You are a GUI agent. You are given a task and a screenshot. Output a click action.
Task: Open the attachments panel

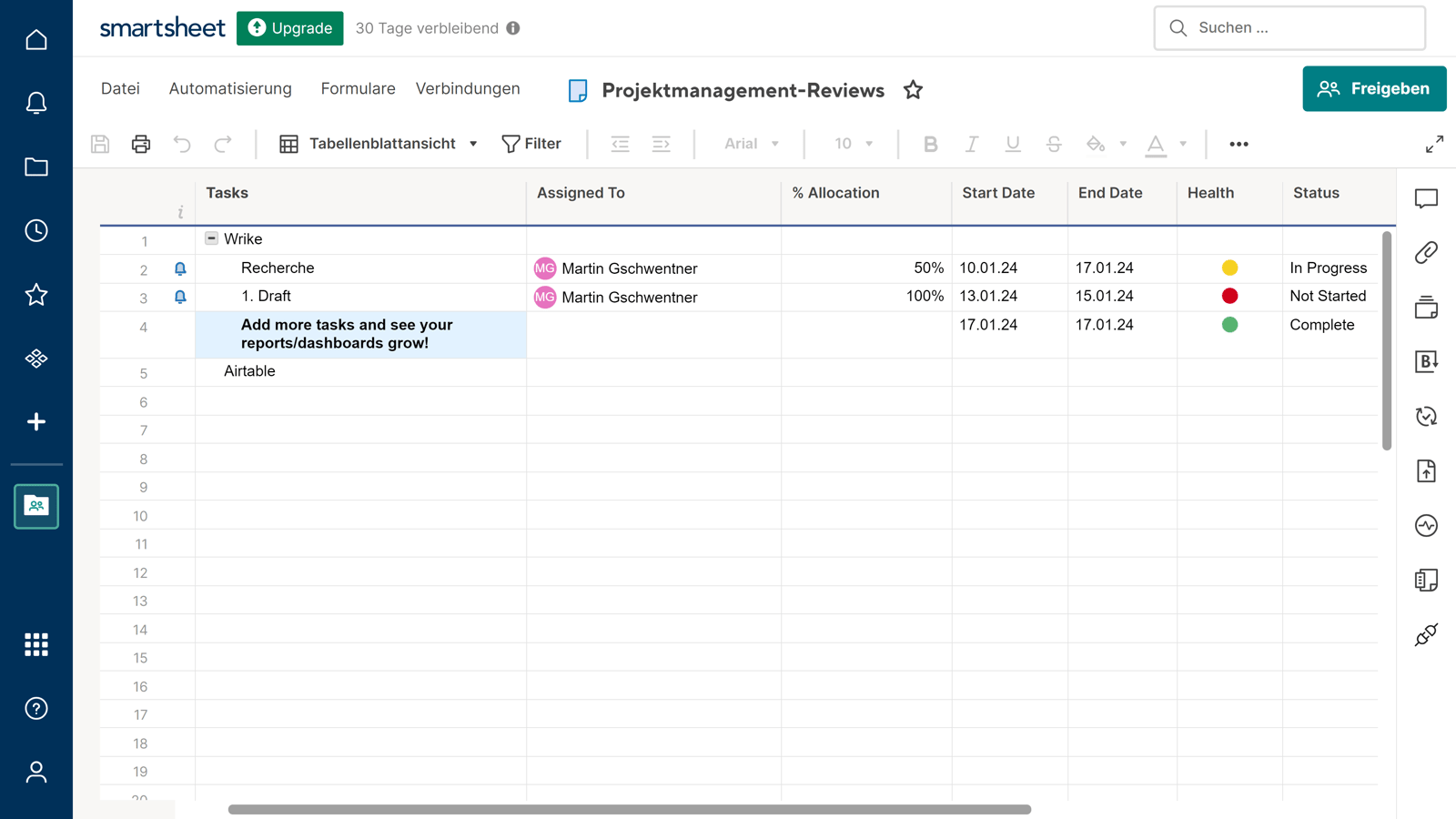click(x=1426, y=253)
